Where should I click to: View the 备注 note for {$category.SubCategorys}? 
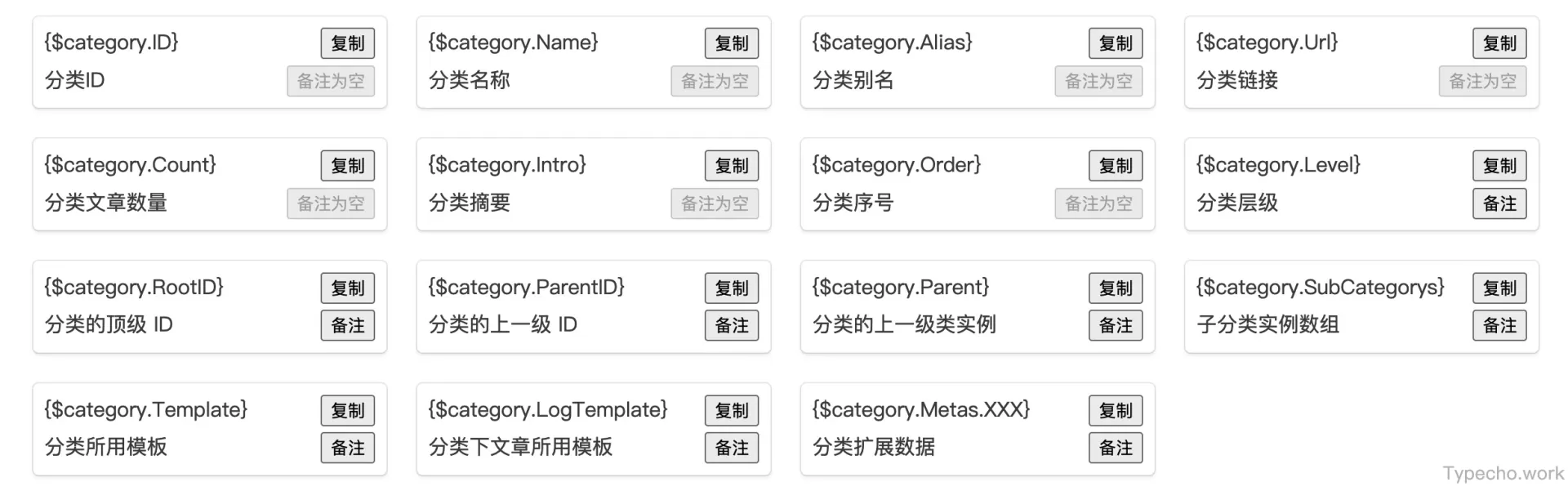[x=1499, y=325]
